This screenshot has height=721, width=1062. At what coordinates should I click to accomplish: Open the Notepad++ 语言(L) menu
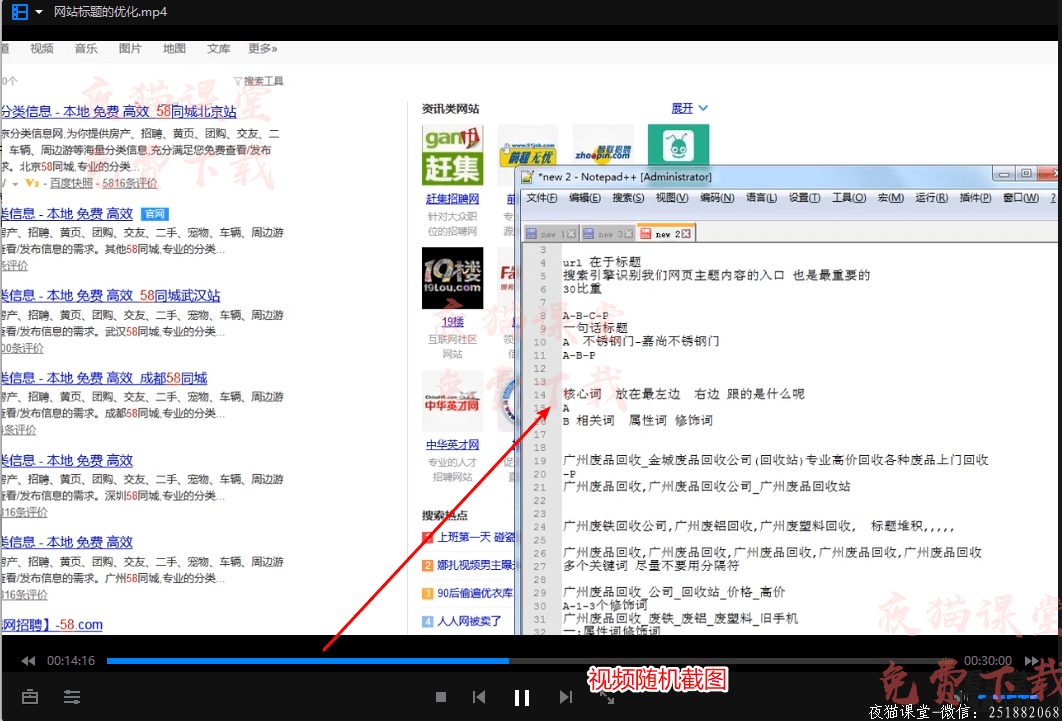point(761,198)
